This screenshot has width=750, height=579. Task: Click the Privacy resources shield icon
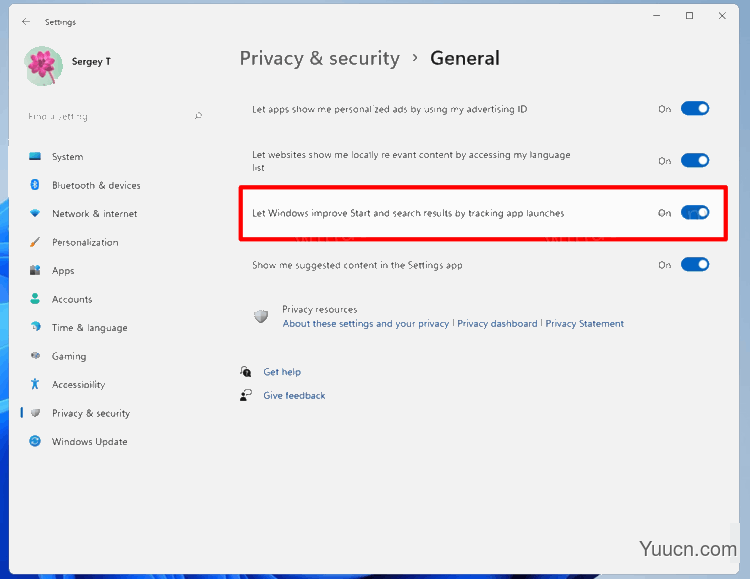pyautogui.click(x=261, y=316)
